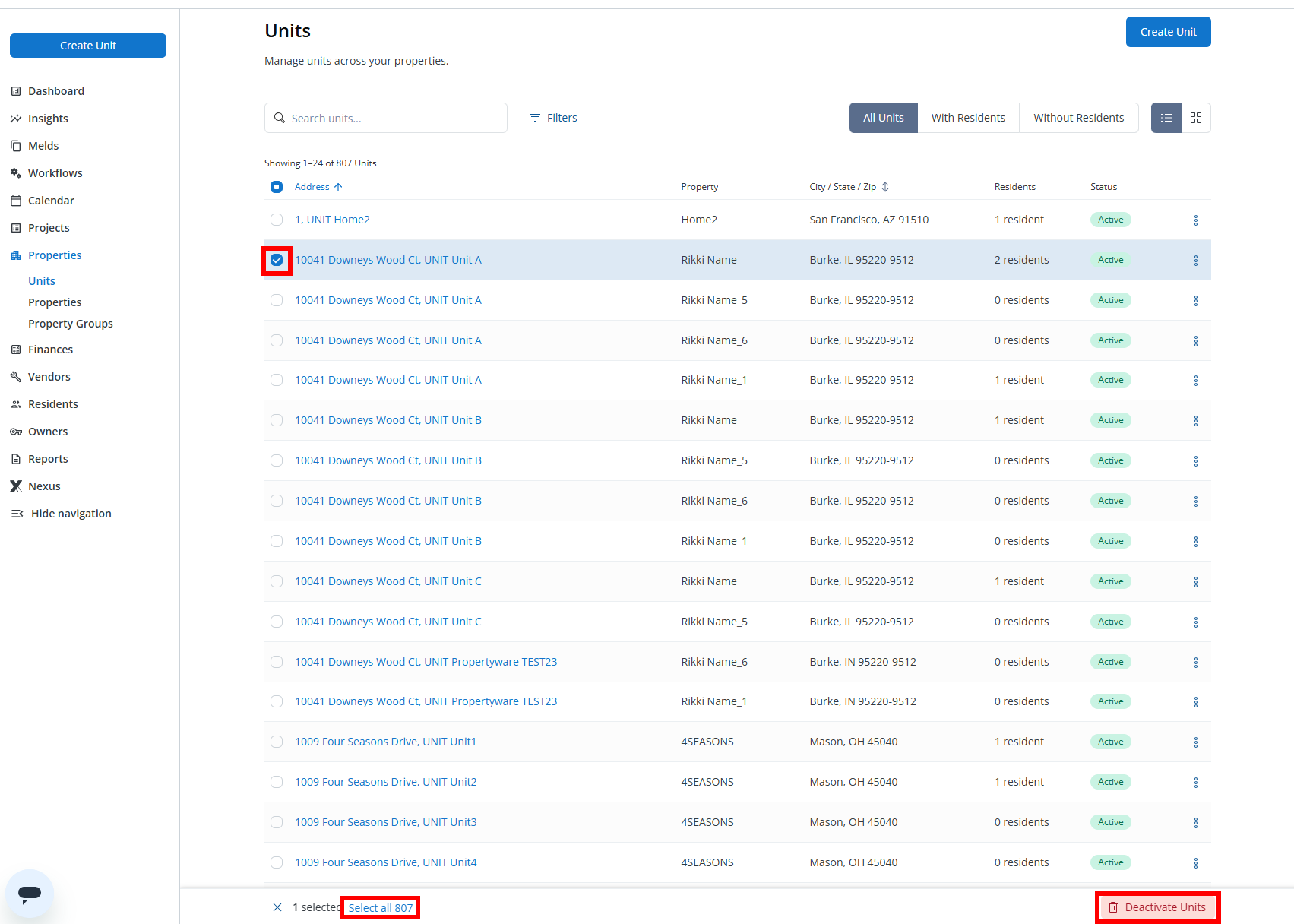1294x924 pixels.
Task: Toggle header select-all checkbox
Action: [x=277, y=187]
